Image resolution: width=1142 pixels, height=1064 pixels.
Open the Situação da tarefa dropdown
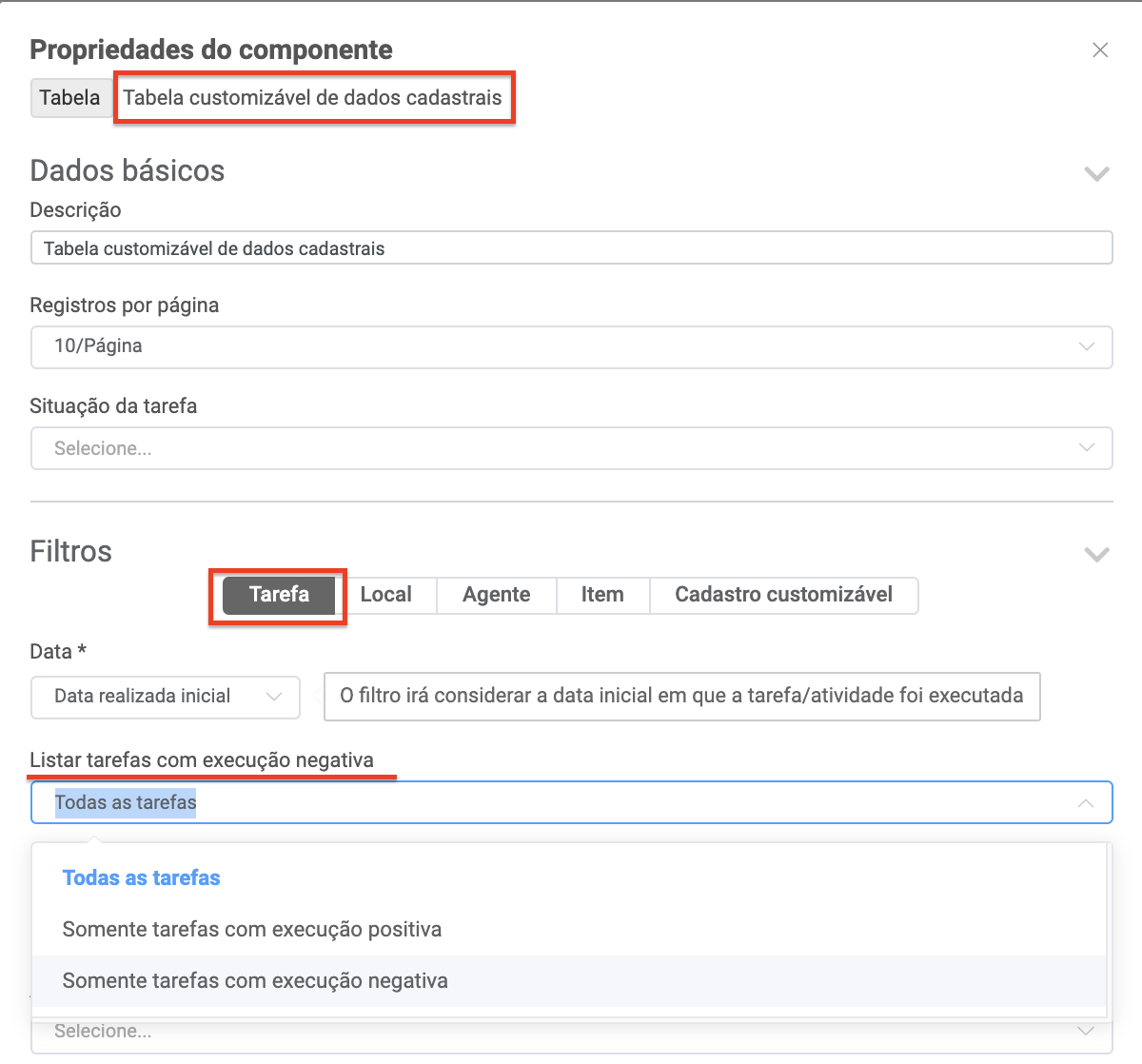(571, 448)
